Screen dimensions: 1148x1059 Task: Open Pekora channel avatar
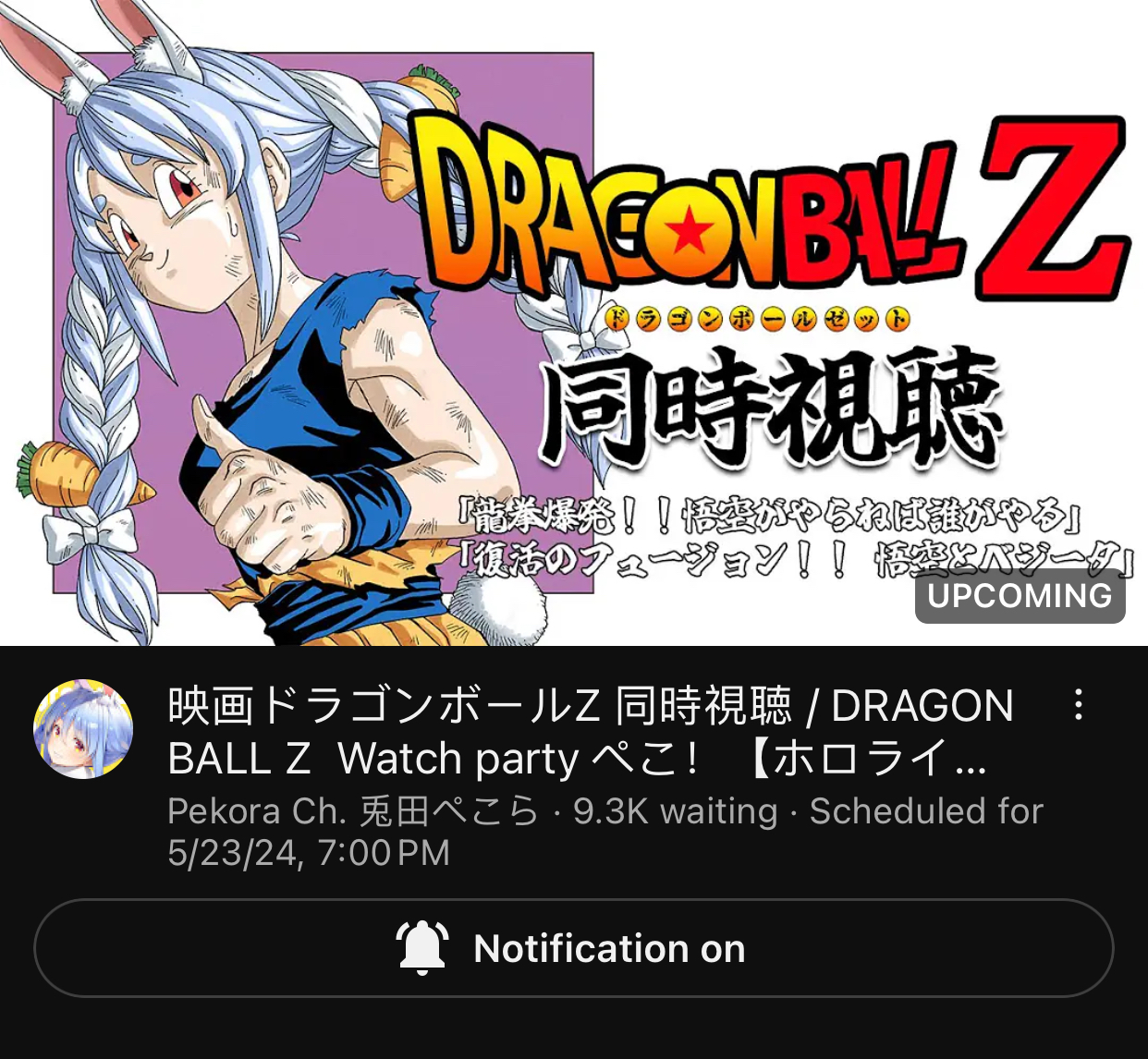coord(83,729)
